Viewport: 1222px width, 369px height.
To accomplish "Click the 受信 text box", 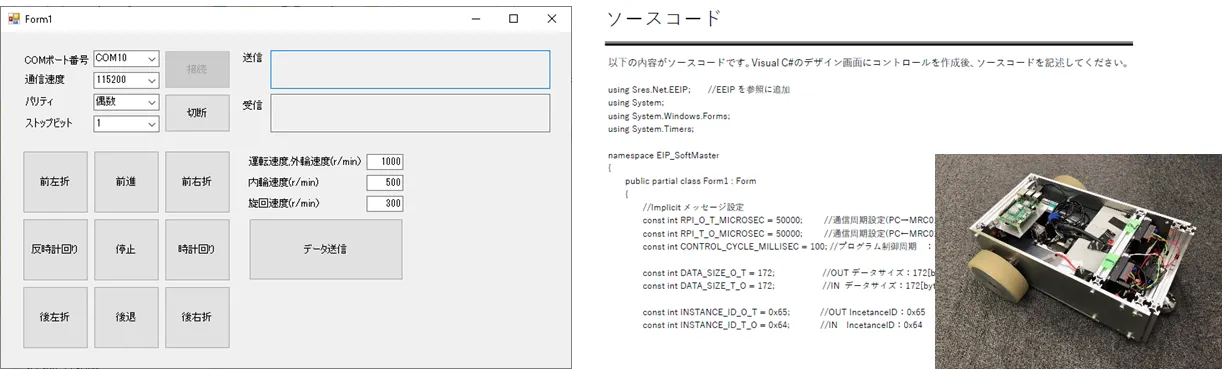I will click(x=410, y=113).
